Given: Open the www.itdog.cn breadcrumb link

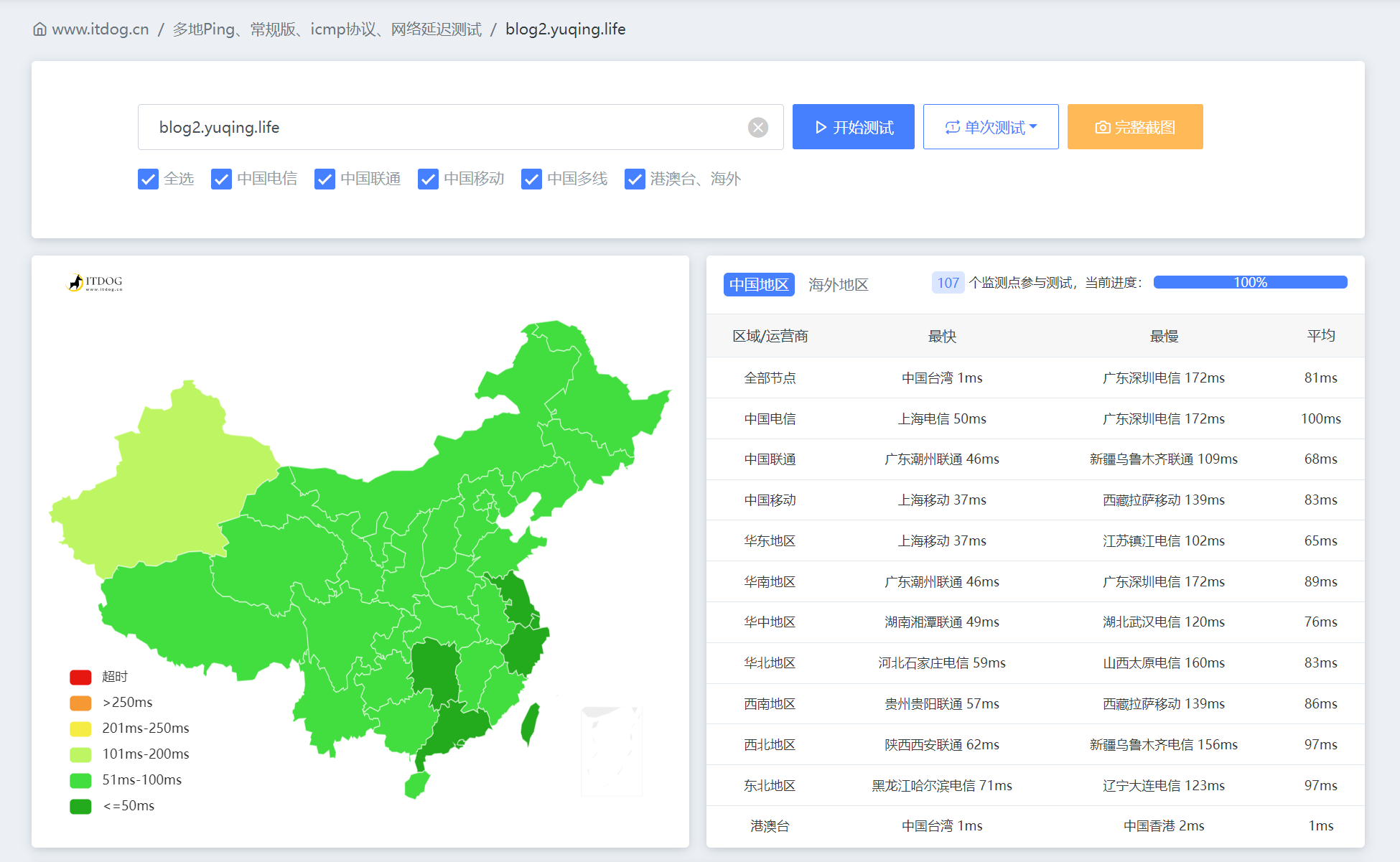Looking at the screenshot, I should pyautogui.click(x=100, y=29).
